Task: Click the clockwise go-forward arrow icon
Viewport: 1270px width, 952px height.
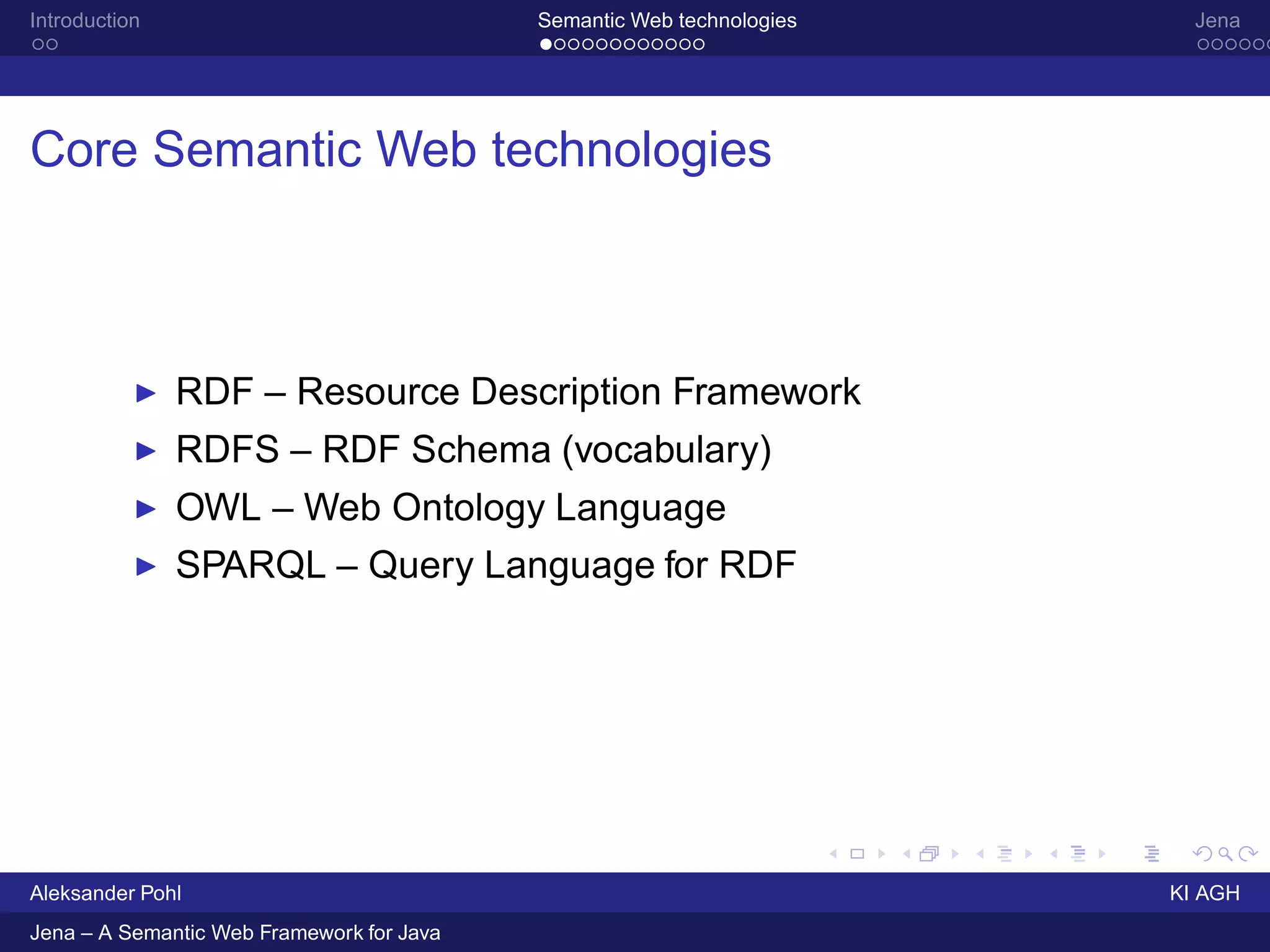Action: tap(1248, 853)
